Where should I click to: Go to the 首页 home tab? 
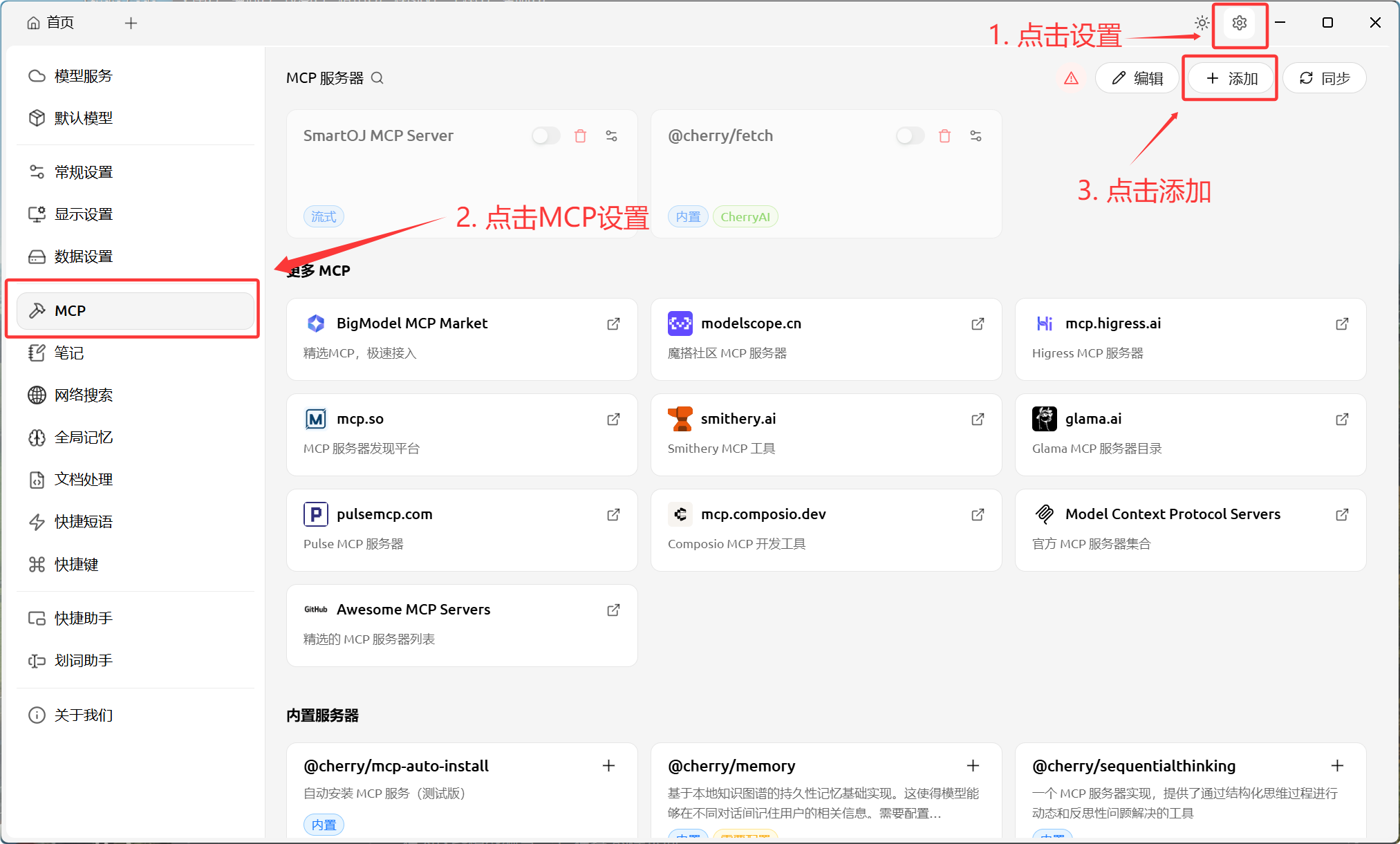[50, 23]
